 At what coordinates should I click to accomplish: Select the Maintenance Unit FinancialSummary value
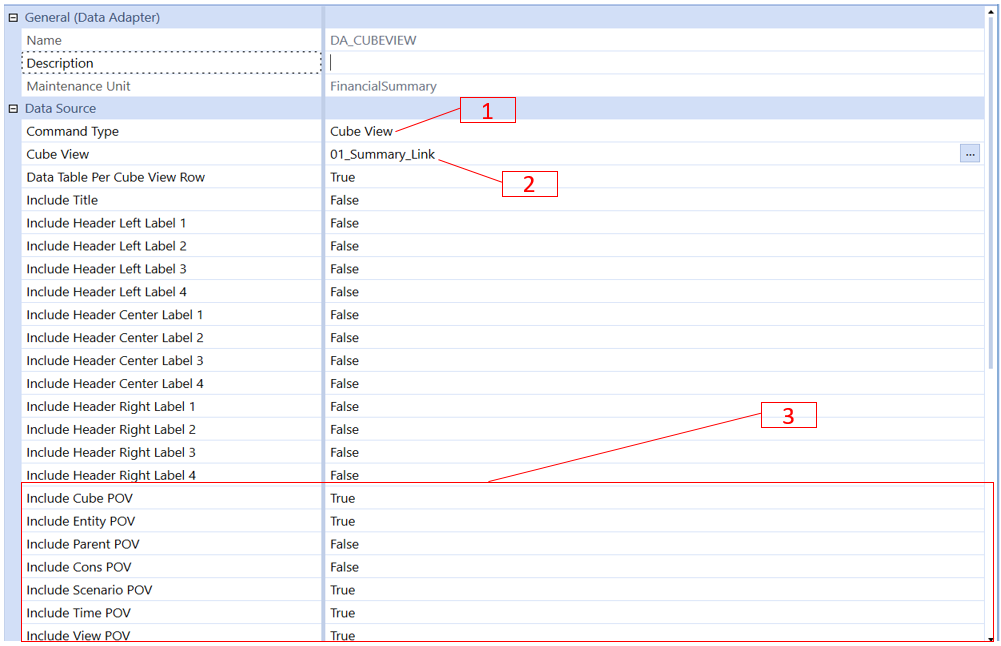point(383,87)
